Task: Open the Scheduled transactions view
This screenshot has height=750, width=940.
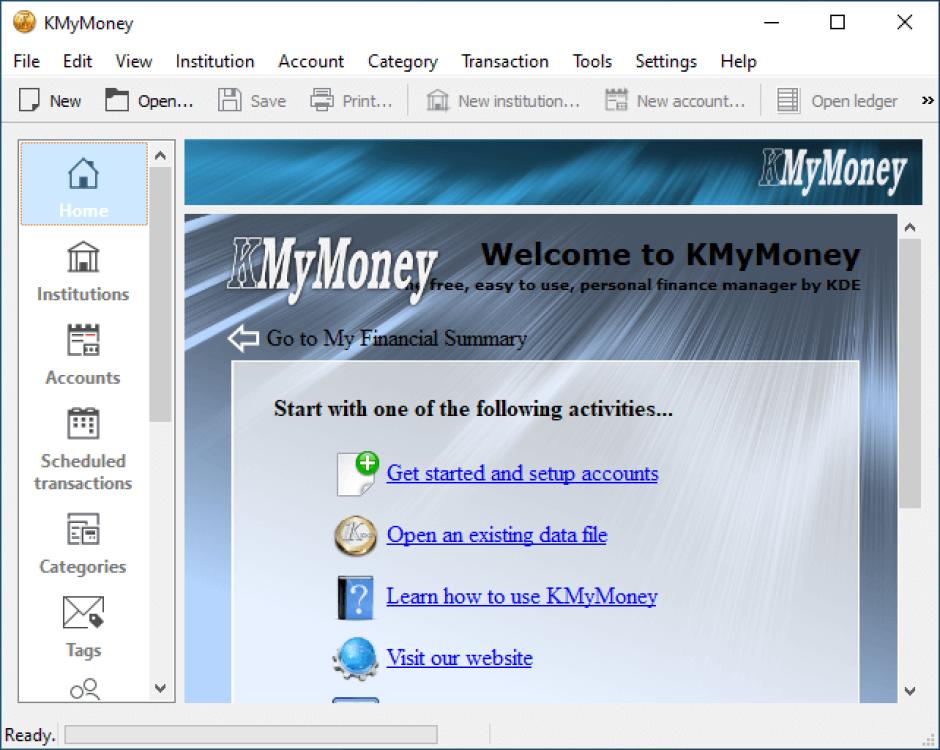Action: [x=83, y=448]
